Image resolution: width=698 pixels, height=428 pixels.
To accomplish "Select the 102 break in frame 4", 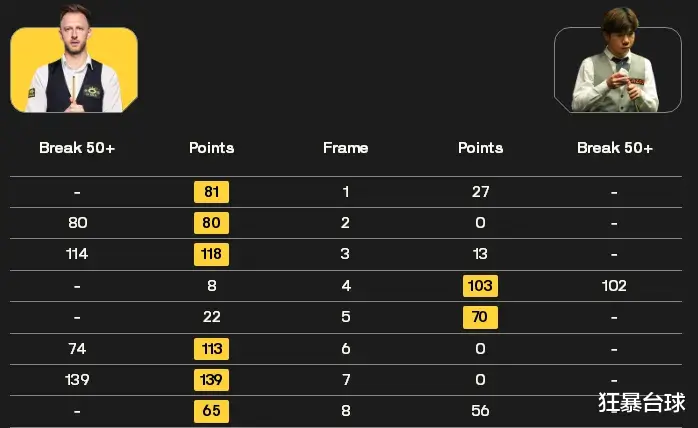I will pyautogui.click(x=614, y=285).
